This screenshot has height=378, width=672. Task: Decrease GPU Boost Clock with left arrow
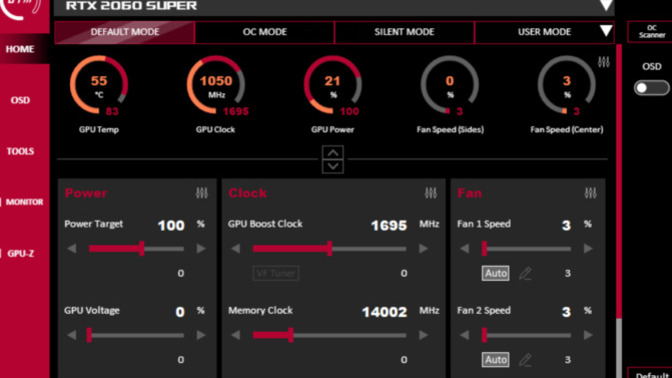pos(235,249)
